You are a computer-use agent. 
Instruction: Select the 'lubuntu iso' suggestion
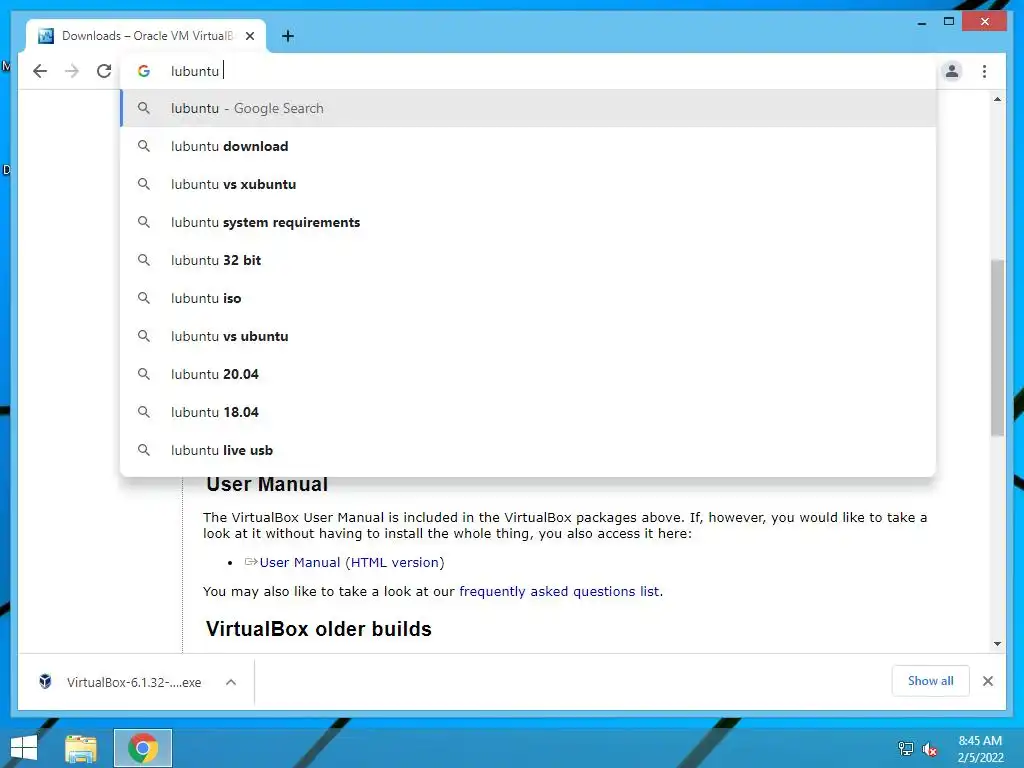528,298
